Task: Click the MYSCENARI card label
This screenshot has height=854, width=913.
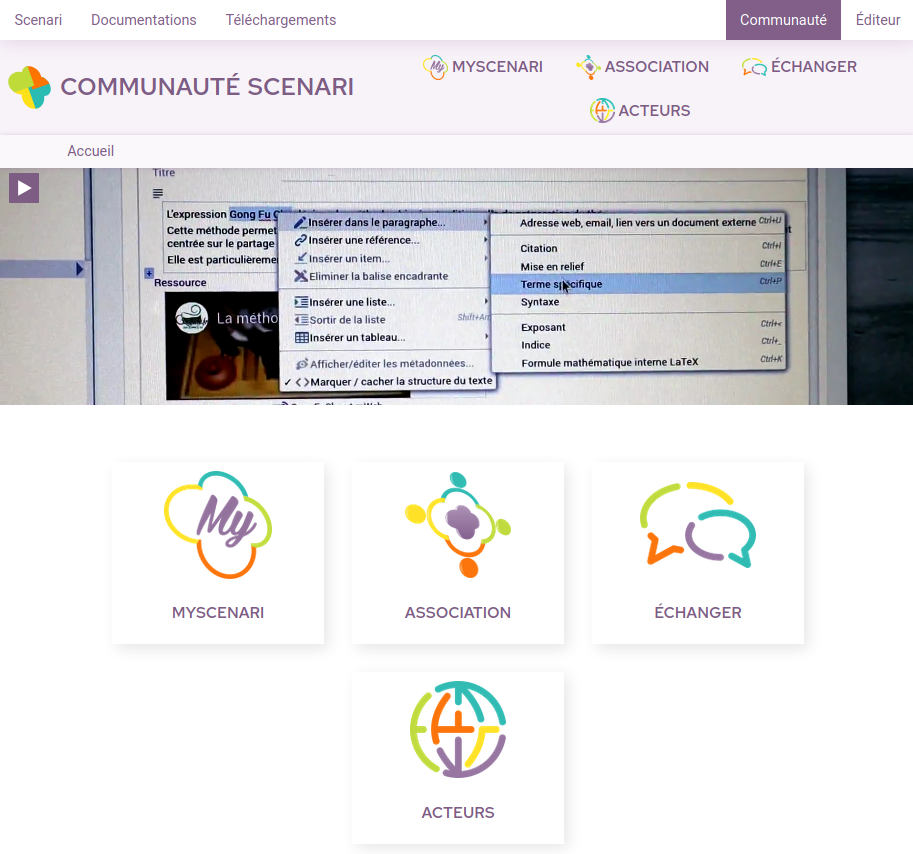Action: pyautogui.click(x=218, y=612)
